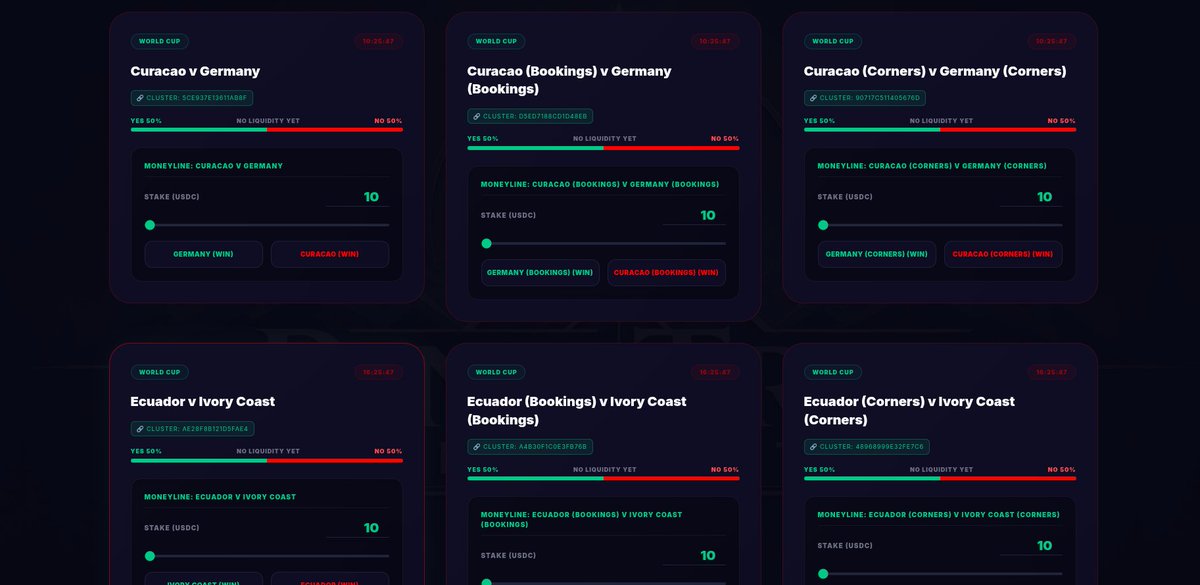Choose Curacao (Bookings) (Win) button
This screenshot has height=585, width=1200.
click(666, 272)
